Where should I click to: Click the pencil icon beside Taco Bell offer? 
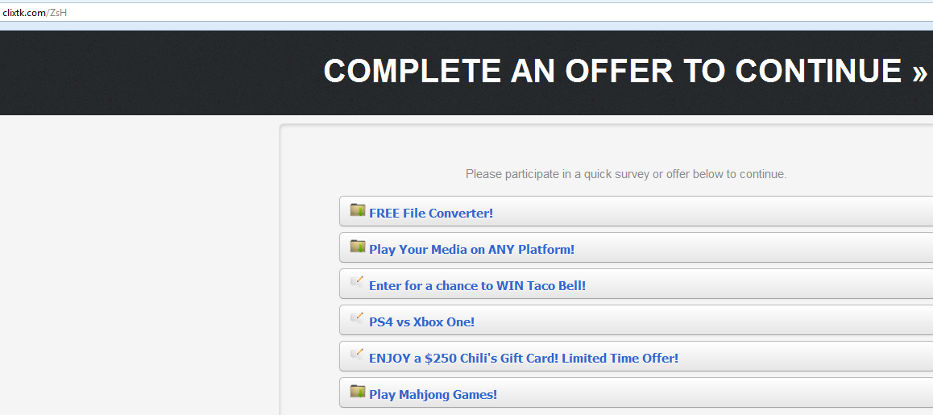click(357, 282)
